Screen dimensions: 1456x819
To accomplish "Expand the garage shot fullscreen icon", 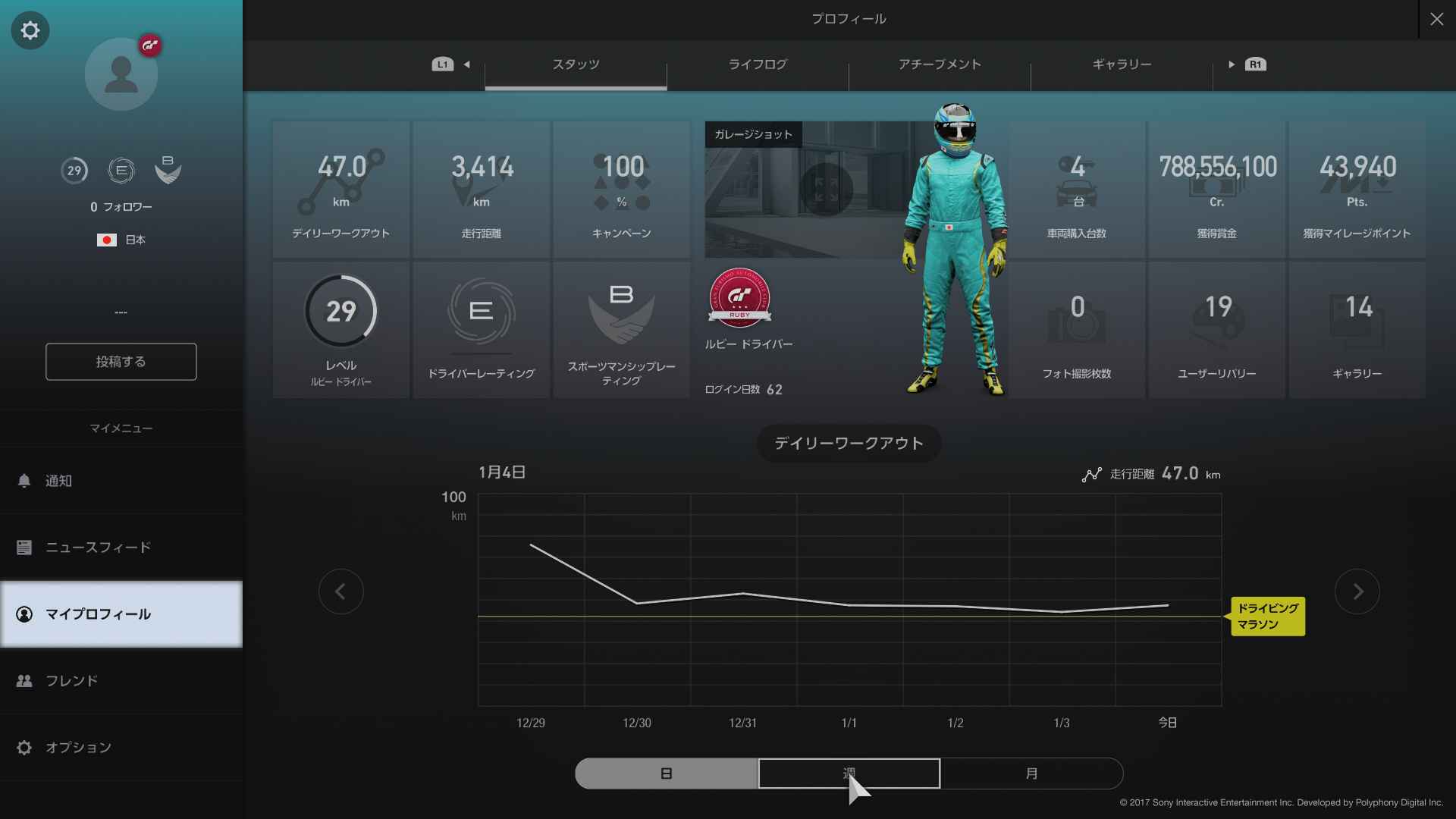I will [x=826, y=190].
